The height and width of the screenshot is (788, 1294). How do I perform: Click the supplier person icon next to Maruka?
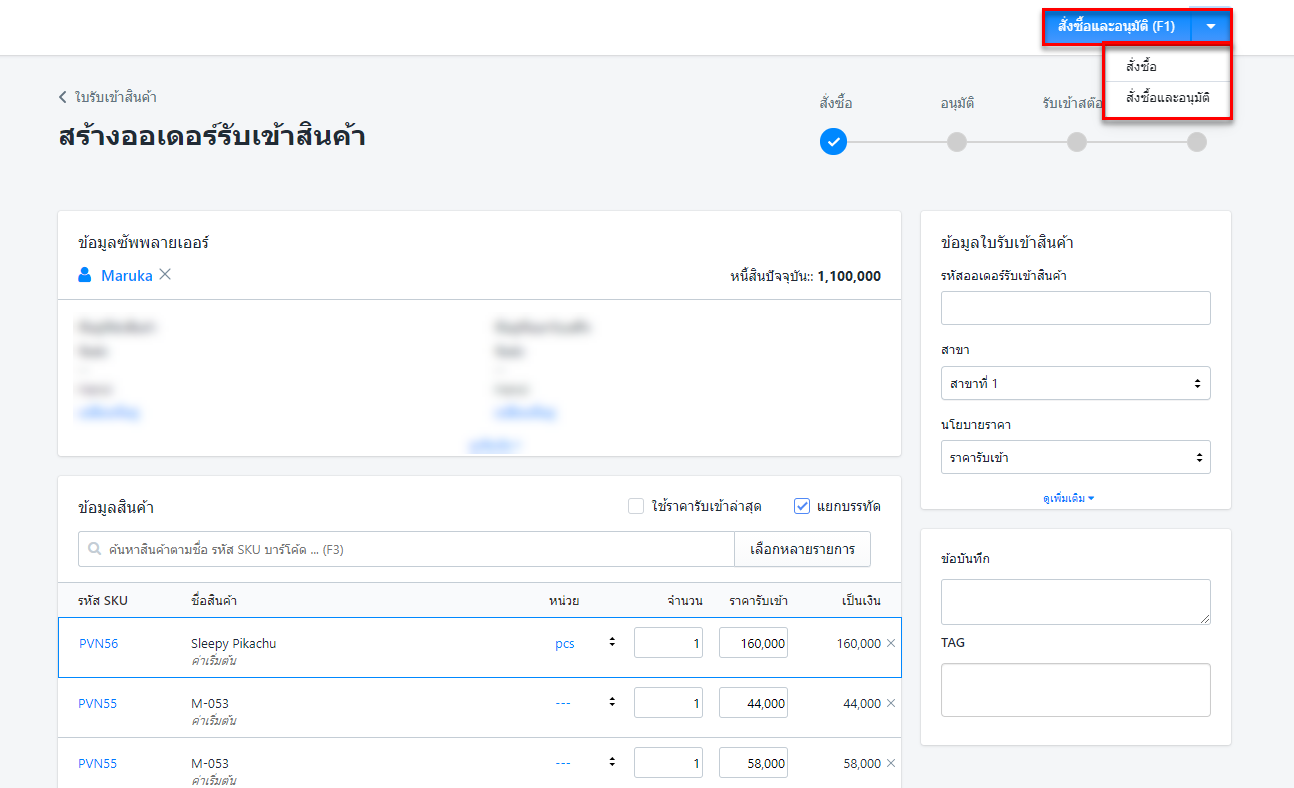tap(85, 275)
